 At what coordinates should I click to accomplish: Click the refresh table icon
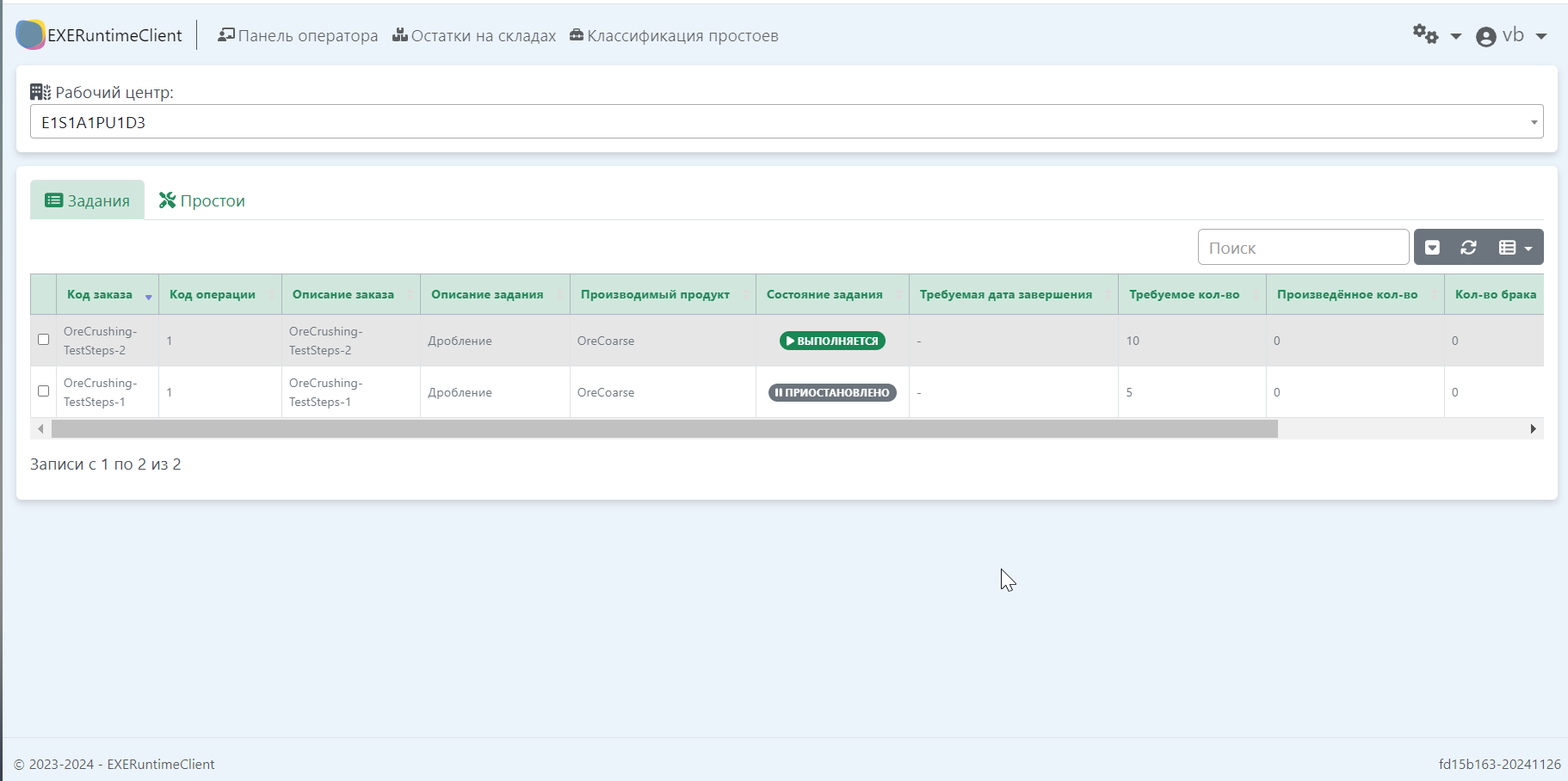(x=1468, y=248)
